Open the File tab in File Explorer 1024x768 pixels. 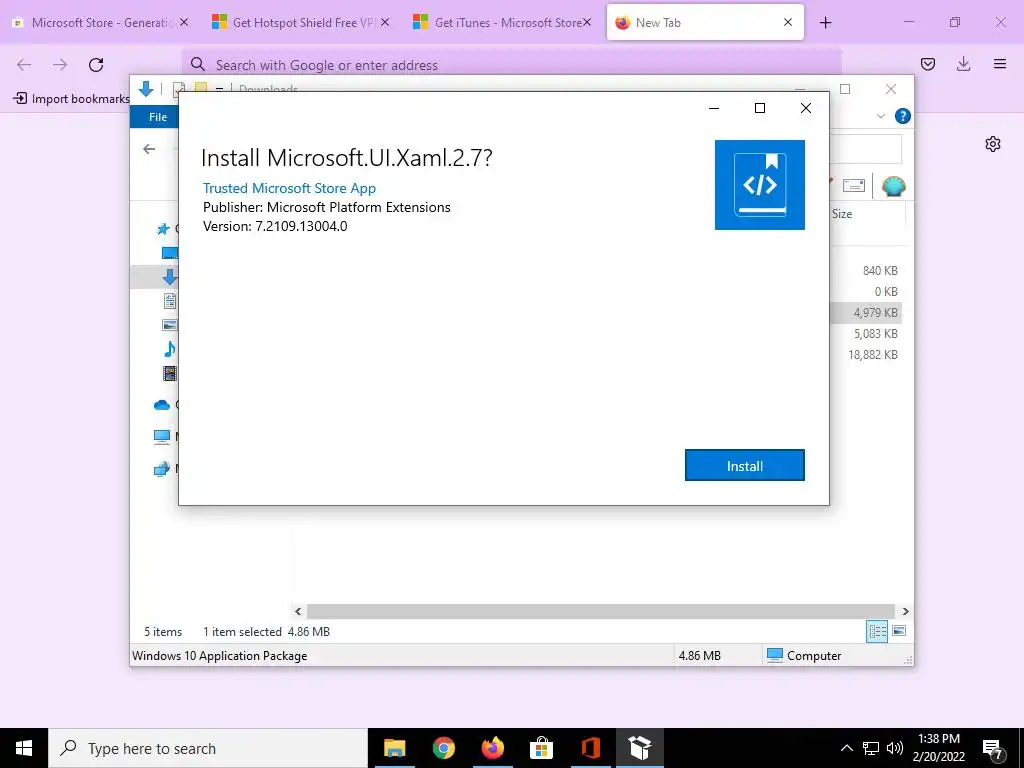point(157,117)
